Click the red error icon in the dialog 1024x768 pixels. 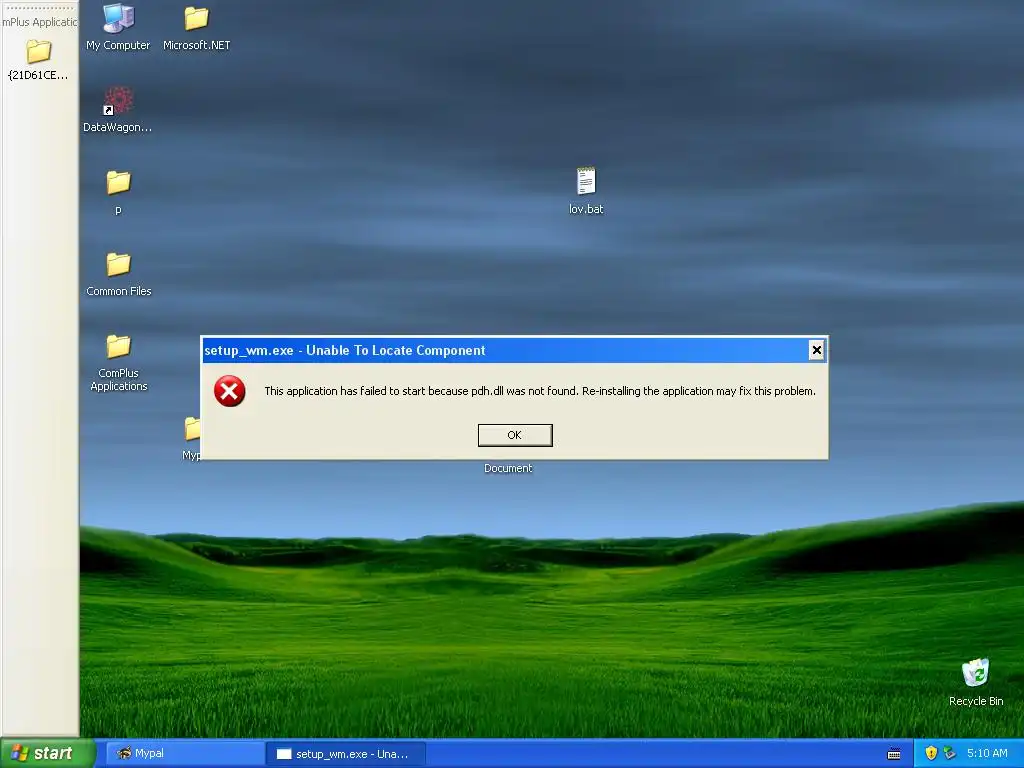coord(230,391)
